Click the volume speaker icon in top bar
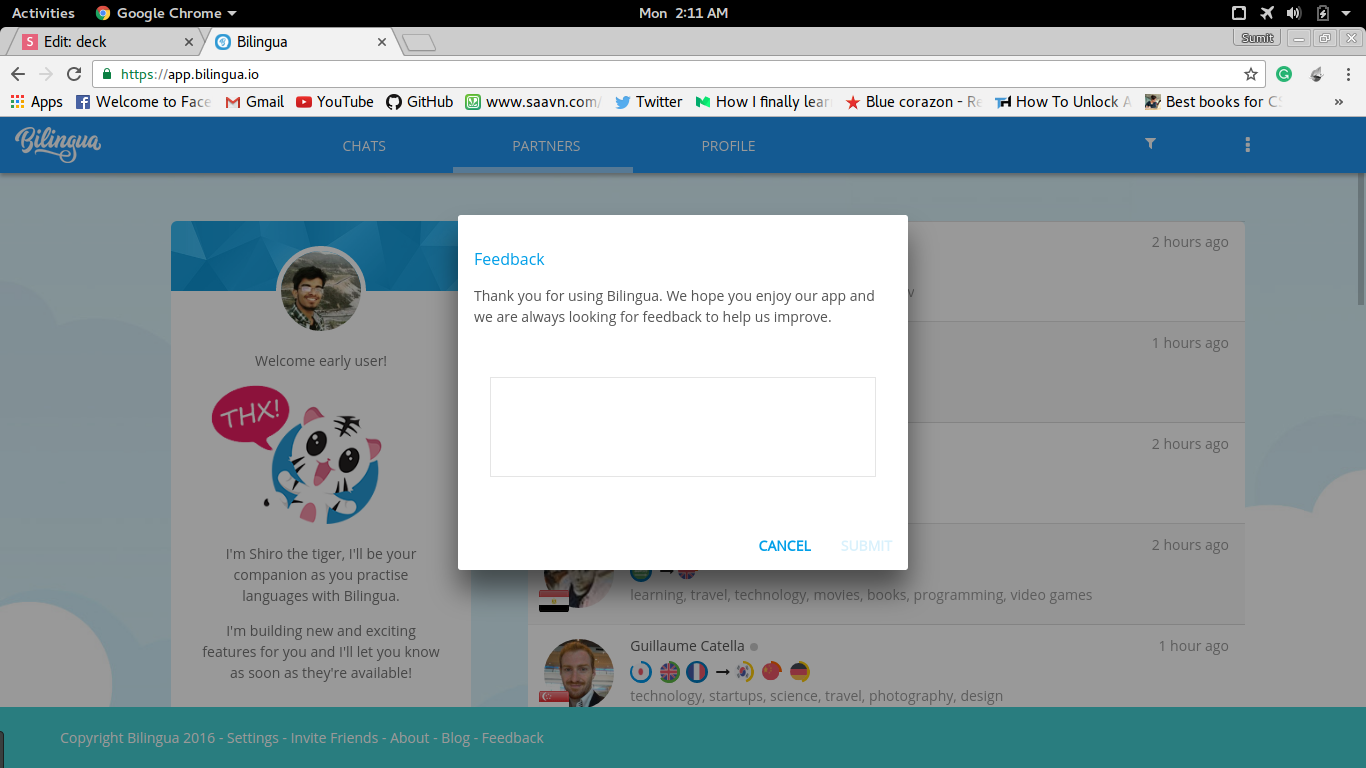The height and width of the screenshot is (768, 1366). (x=1294, y=13)
